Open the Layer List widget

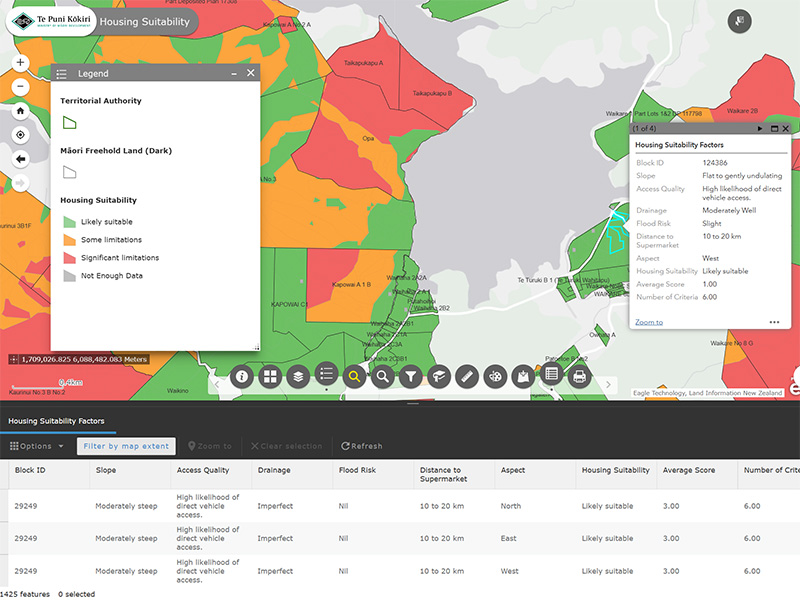297,377
